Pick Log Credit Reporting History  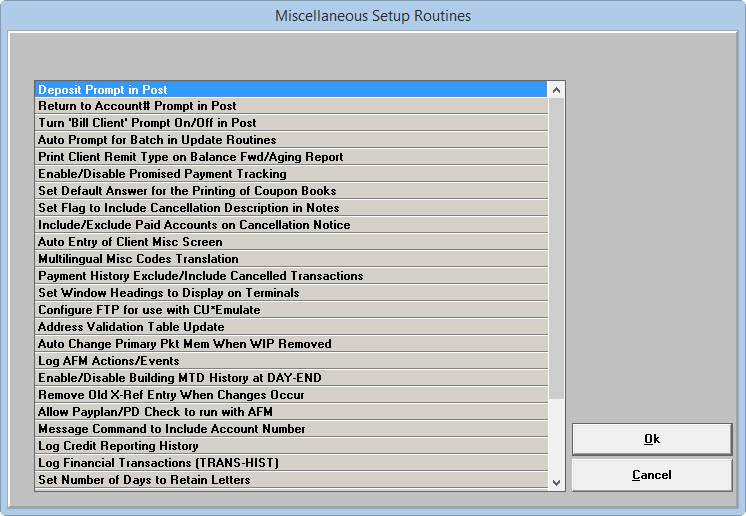click(290, 446)
